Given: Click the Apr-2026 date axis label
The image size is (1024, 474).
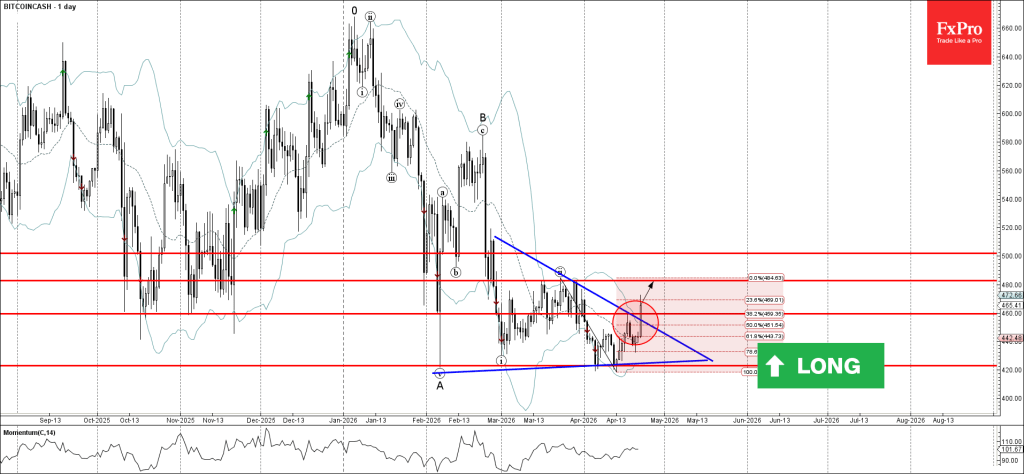Looking at the screenshot, I should click(x=583, y=420).
